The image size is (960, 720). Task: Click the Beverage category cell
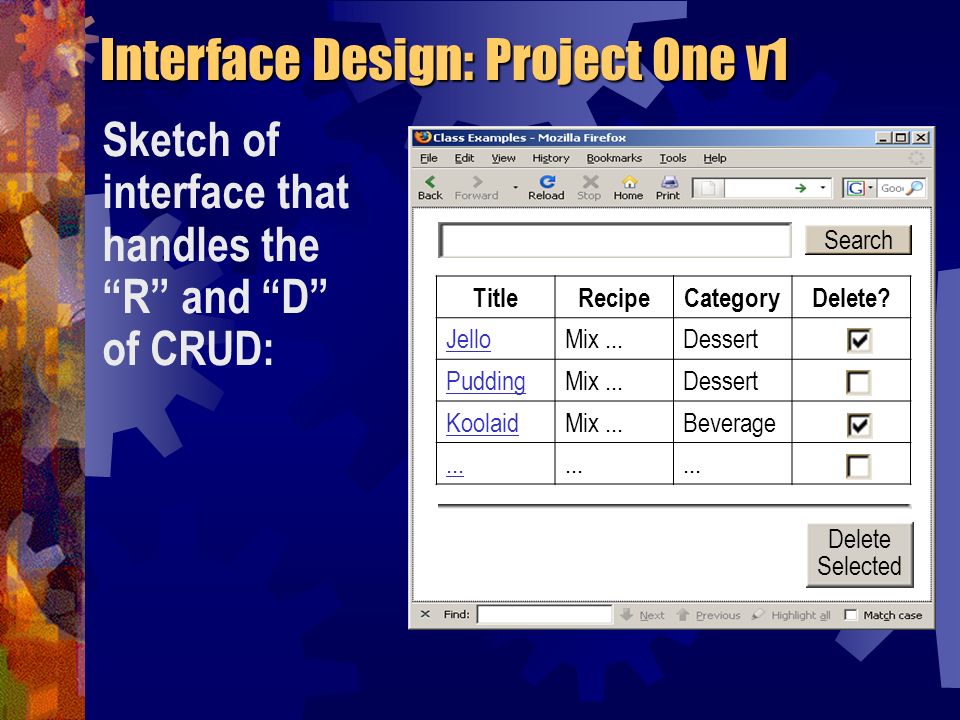732,423
